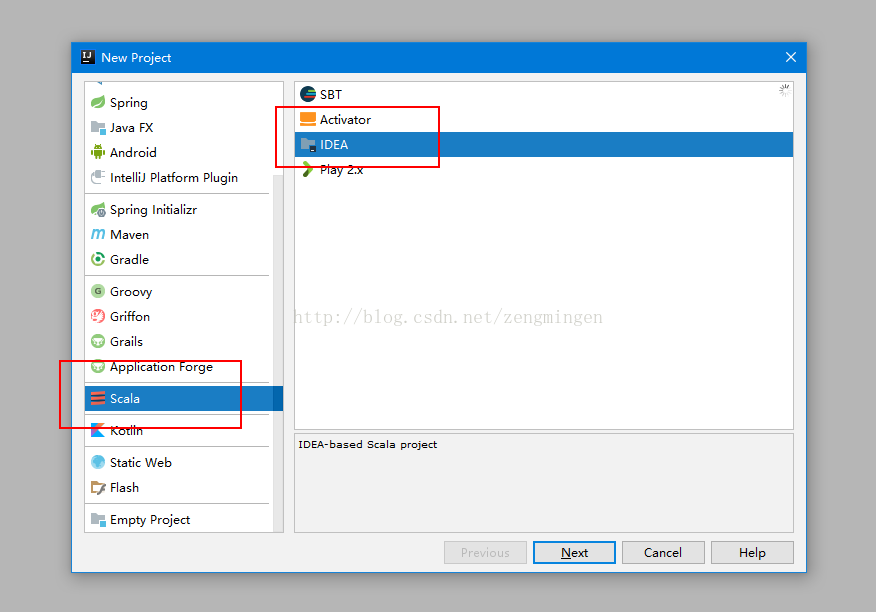
Task: Select Flash project type
Action: click(179, 487)
